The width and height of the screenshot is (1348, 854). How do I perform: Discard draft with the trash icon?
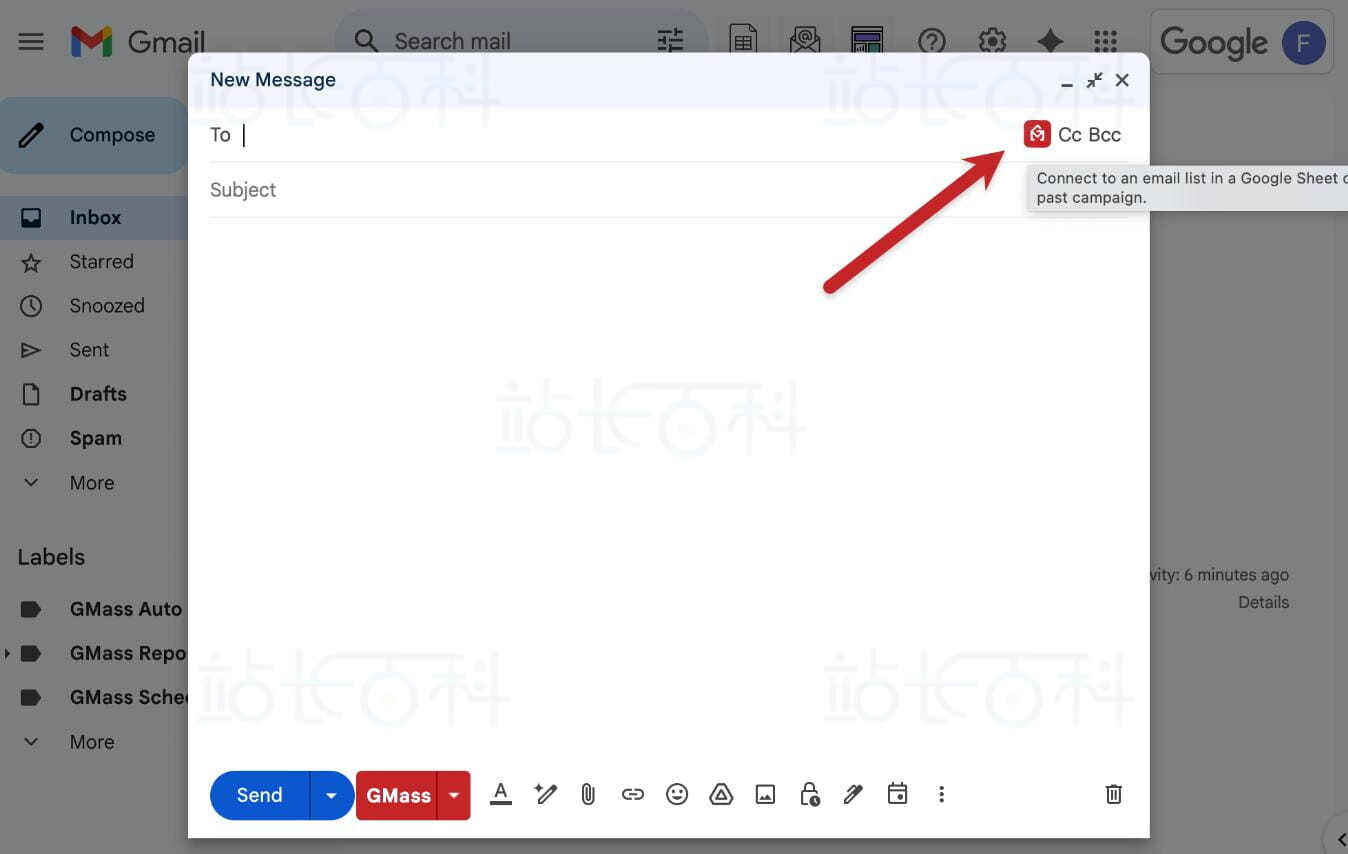pyautogui.click(x=1113, y=794)
